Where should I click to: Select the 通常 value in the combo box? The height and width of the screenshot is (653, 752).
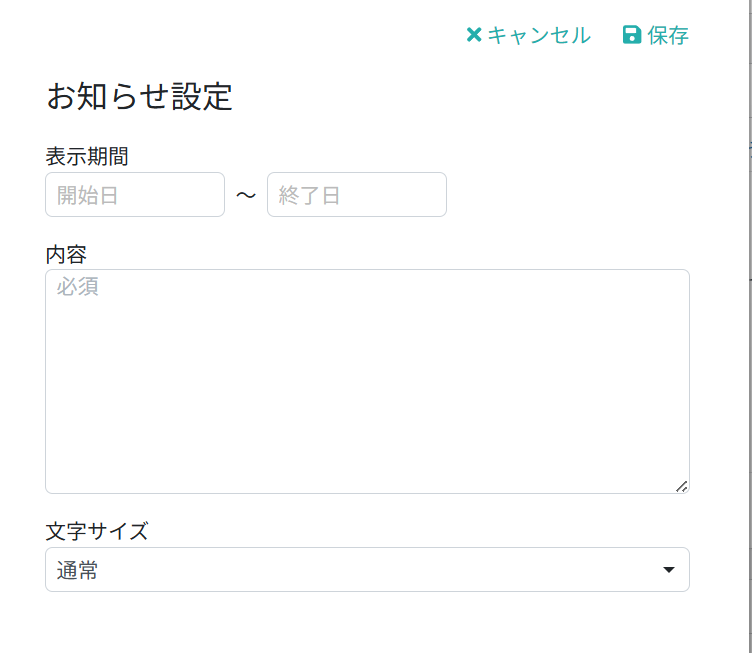pos(78,571)
